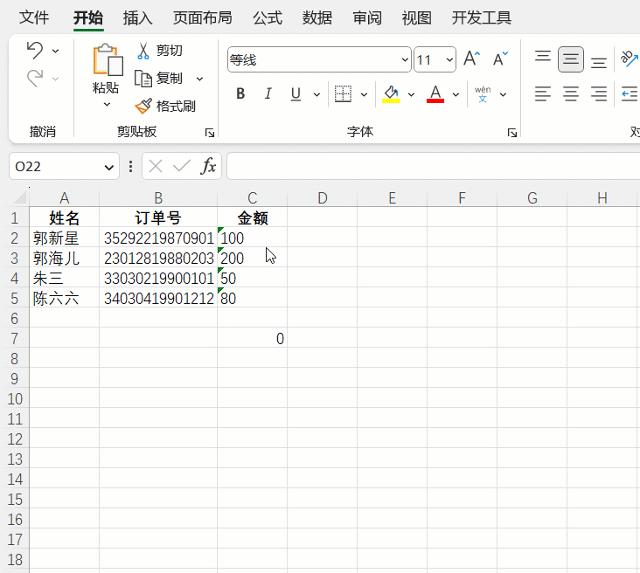This screenshot has width=640, height=573.
Task: Expand underline style dropdown
Action: (317, 95)
